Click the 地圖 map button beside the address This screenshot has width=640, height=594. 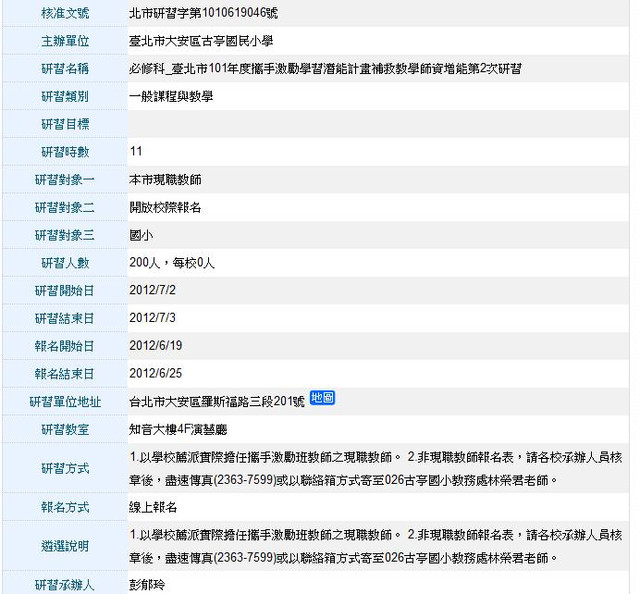coord(322,397)
